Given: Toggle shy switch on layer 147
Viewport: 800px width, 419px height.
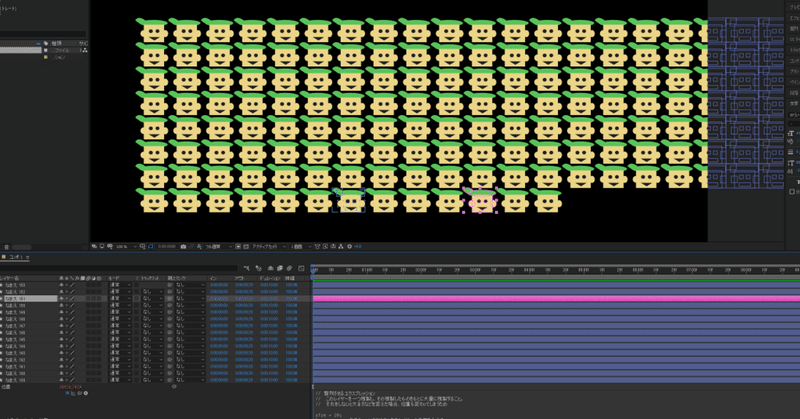Looking at the screenshot, I should pos(61,326).
